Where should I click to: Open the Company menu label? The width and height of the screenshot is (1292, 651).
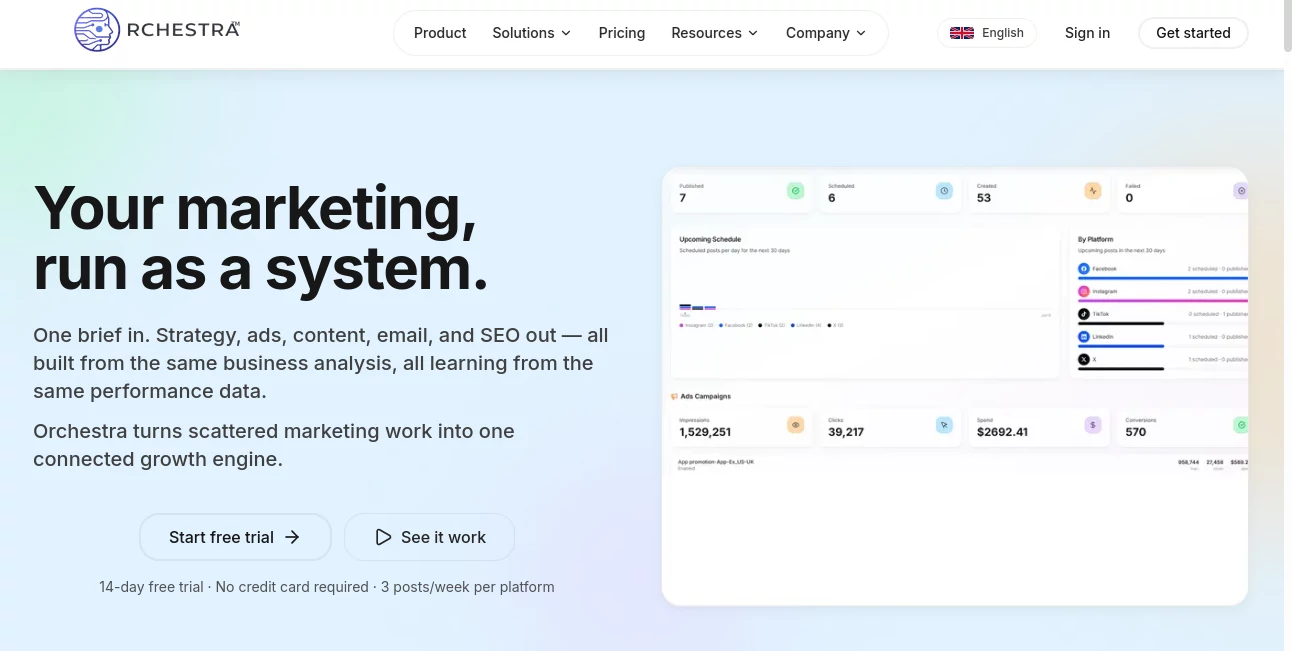click(x=817, y=33)
